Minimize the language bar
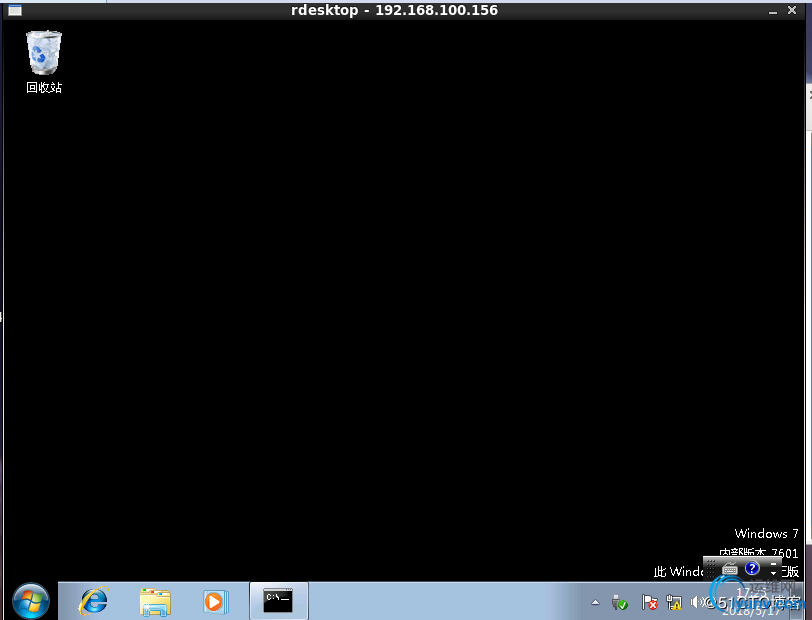Viewport: 812px width, 620px height. 774,564
